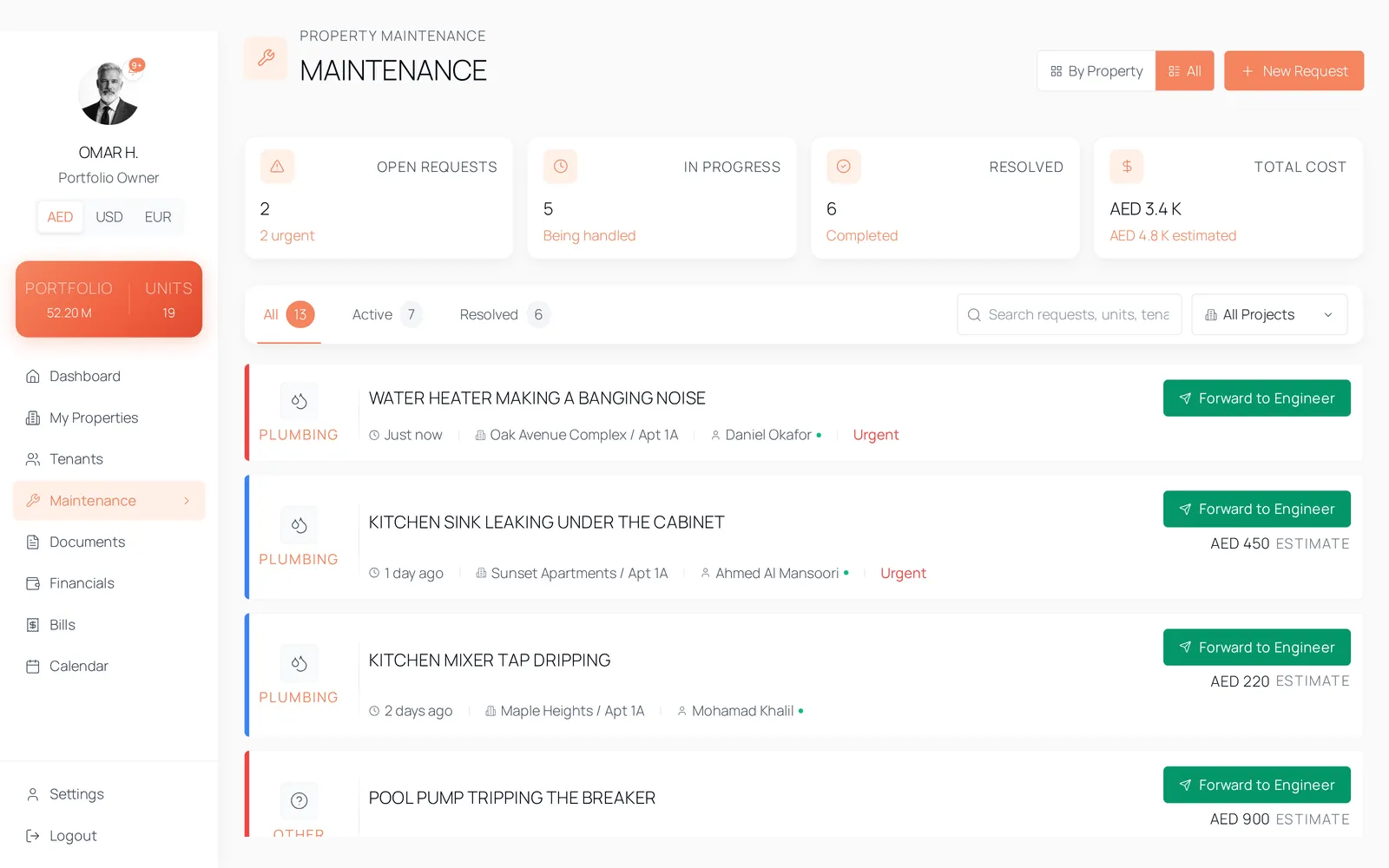Open Dashboard from the sidebar
Screen dimensions: 1389x868
109,376
